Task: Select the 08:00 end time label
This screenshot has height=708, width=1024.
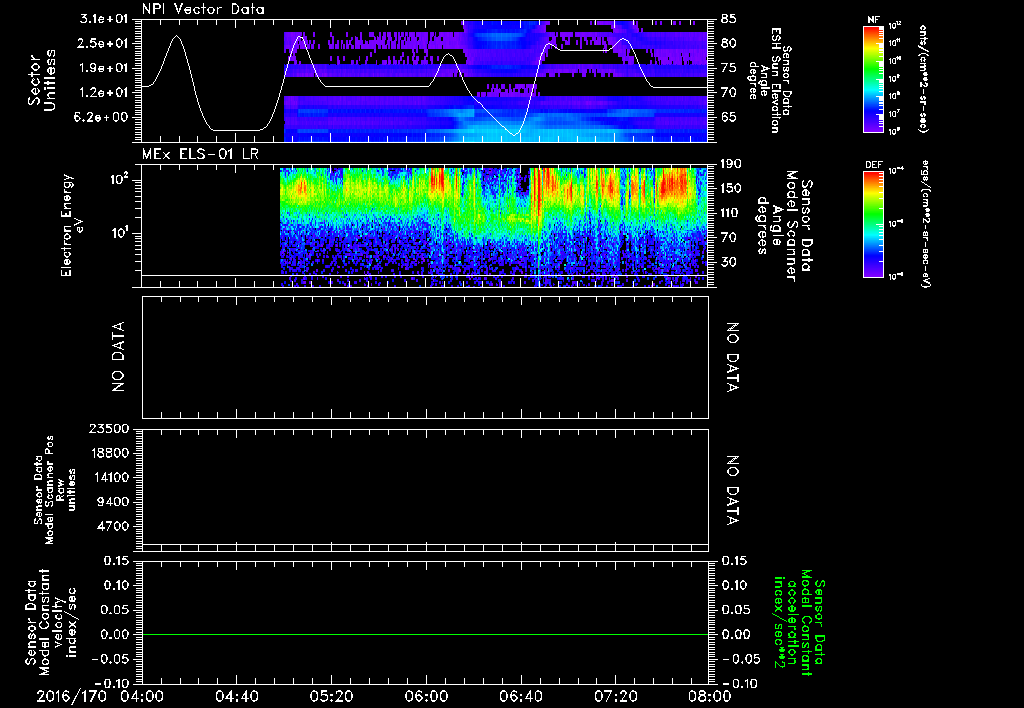Action: pos(710,696)
